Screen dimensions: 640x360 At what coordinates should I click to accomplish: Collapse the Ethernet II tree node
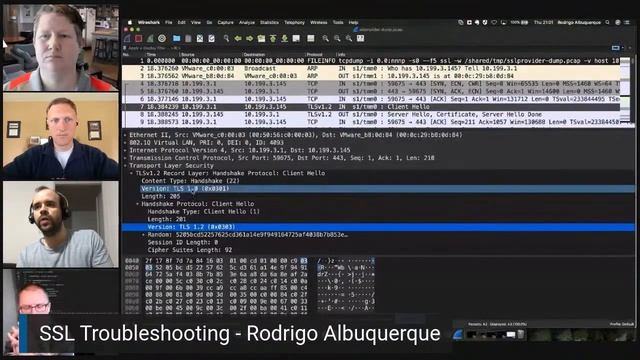pos(125,135)
